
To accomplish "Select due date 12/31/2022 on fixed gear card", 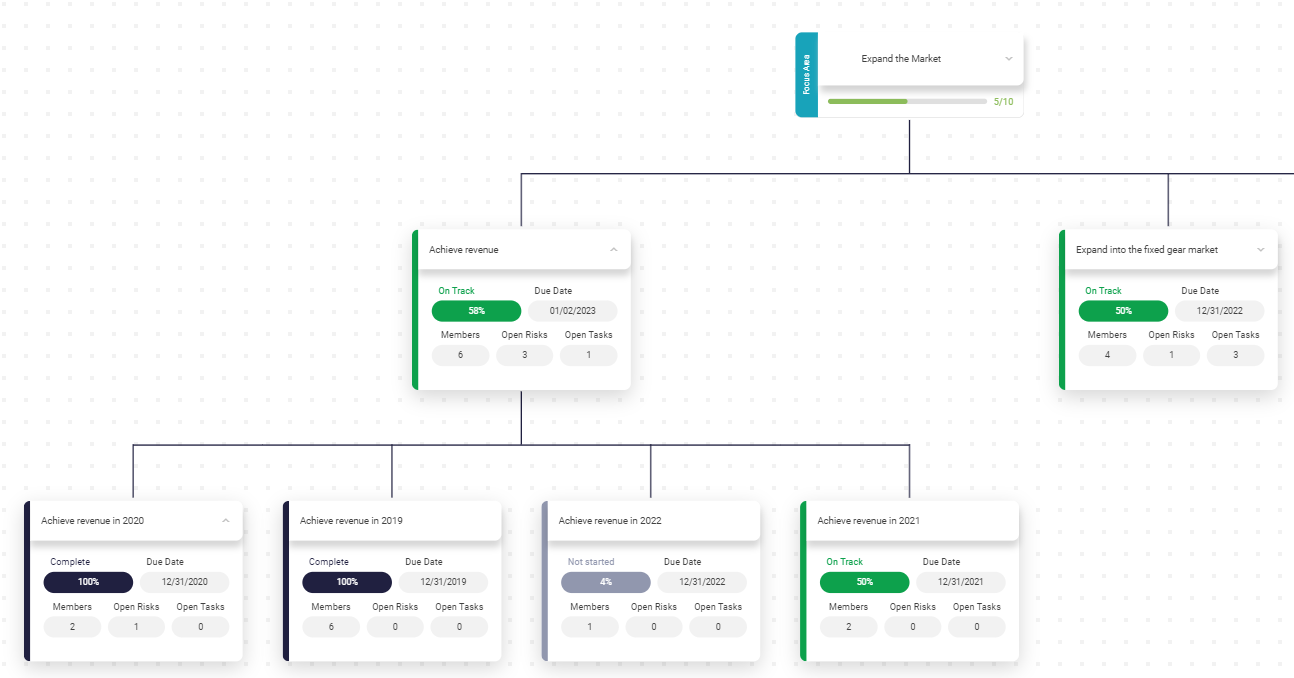I will tap(1219, 311).
